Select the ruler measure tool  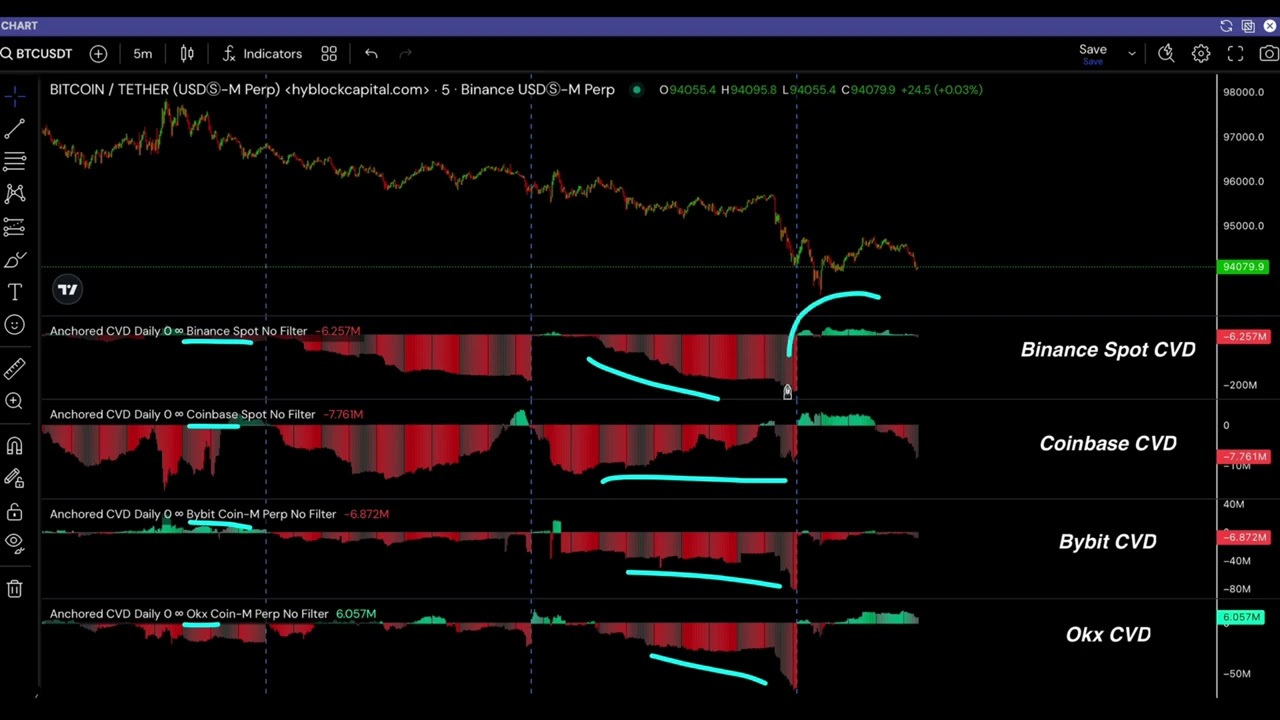[14, 368]
